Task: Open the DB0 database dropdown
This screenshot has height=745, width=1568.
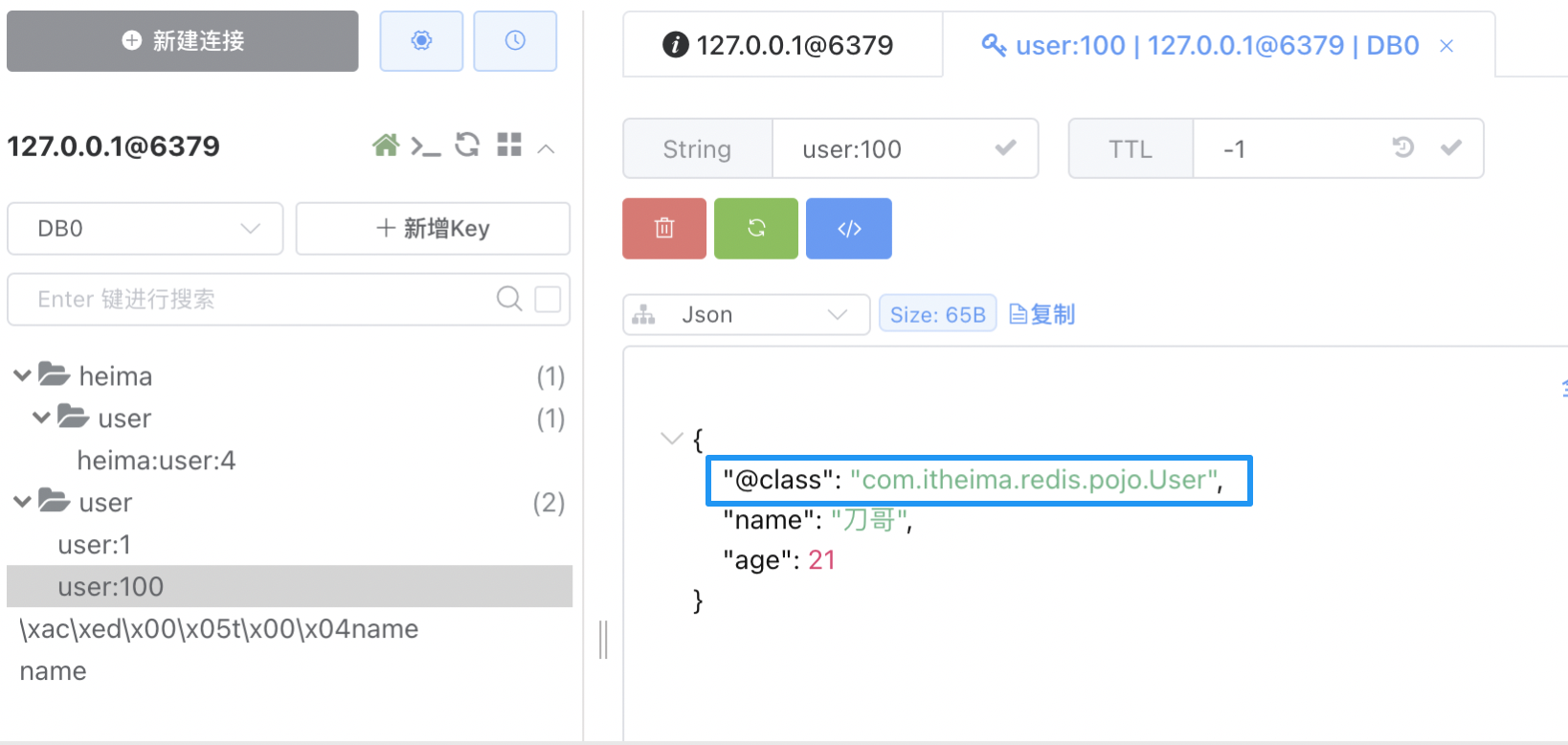Action: click(x=146, y=229)
